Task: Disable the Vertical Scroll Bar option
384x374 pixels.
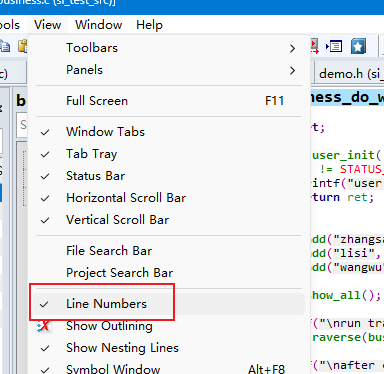Action: (x=169, y=220)
